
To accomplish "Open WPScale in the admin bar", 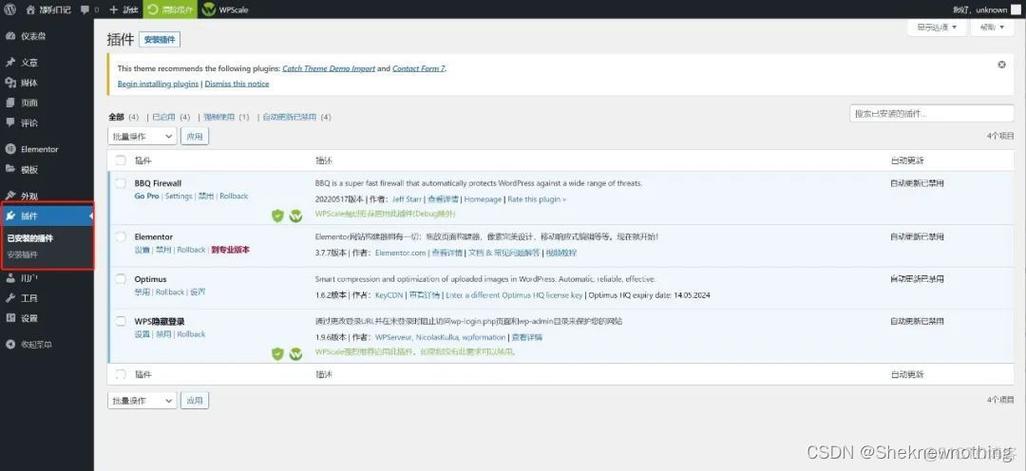I will pyautogui.click(x=226, y=10).
